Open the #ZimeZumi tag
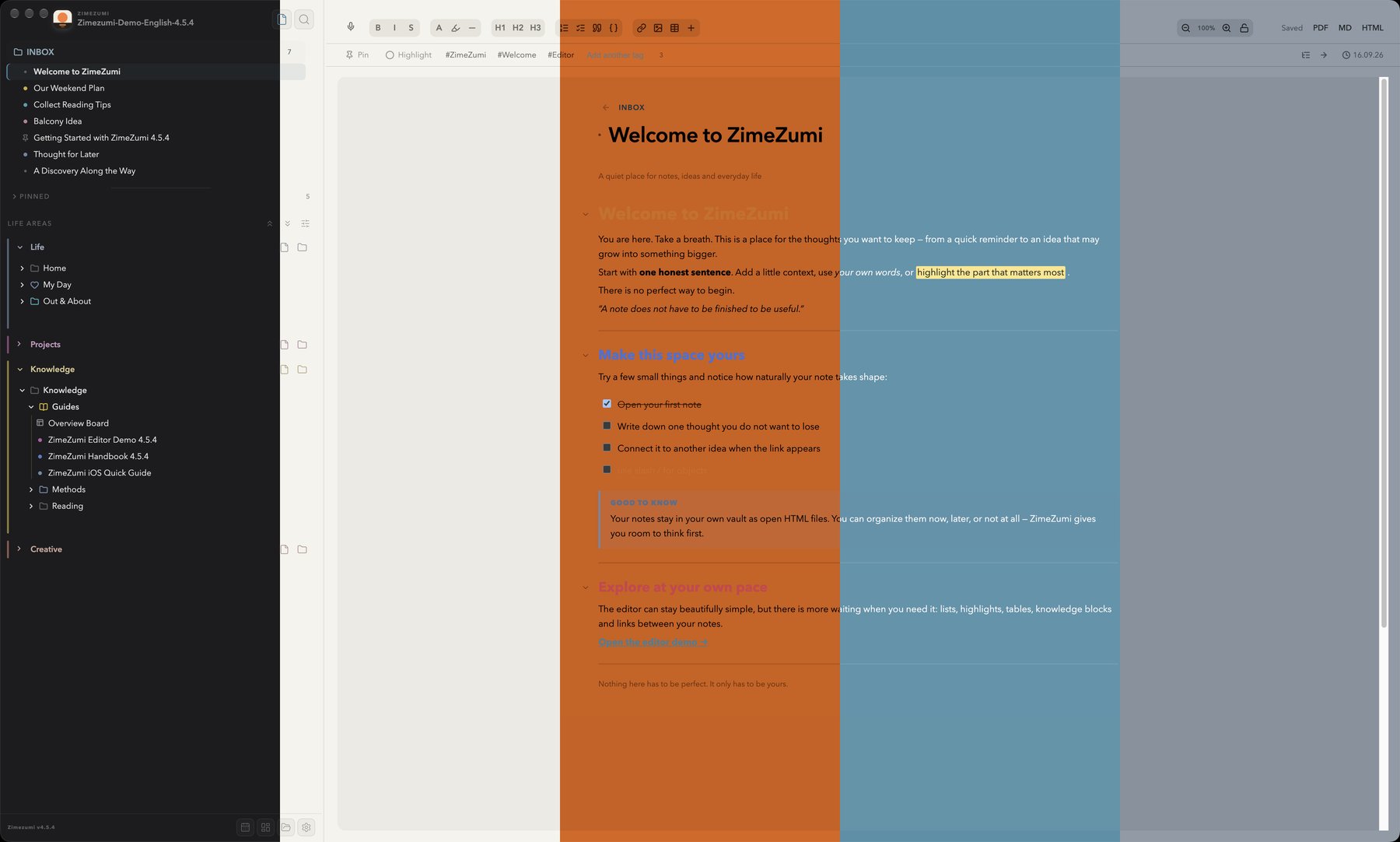This screenshot has width=1400, height=842. pyautogui.click(x=466, y=55)
